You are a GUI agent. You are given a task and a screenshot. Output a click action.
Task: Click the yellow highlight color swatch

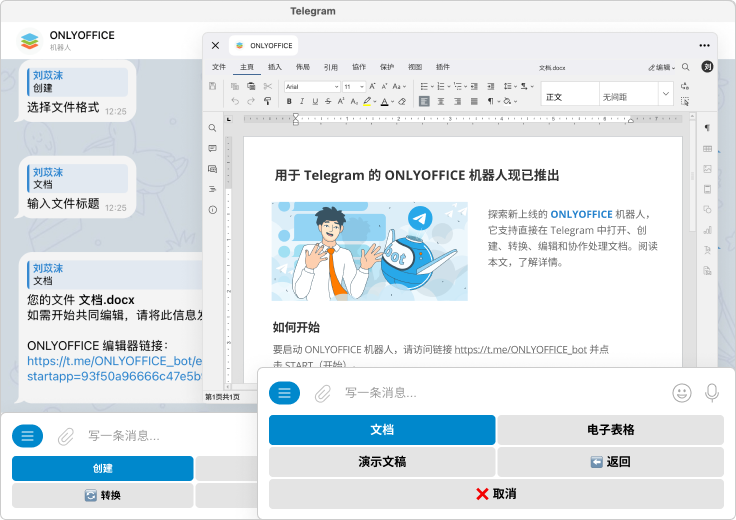pos(367,101)
